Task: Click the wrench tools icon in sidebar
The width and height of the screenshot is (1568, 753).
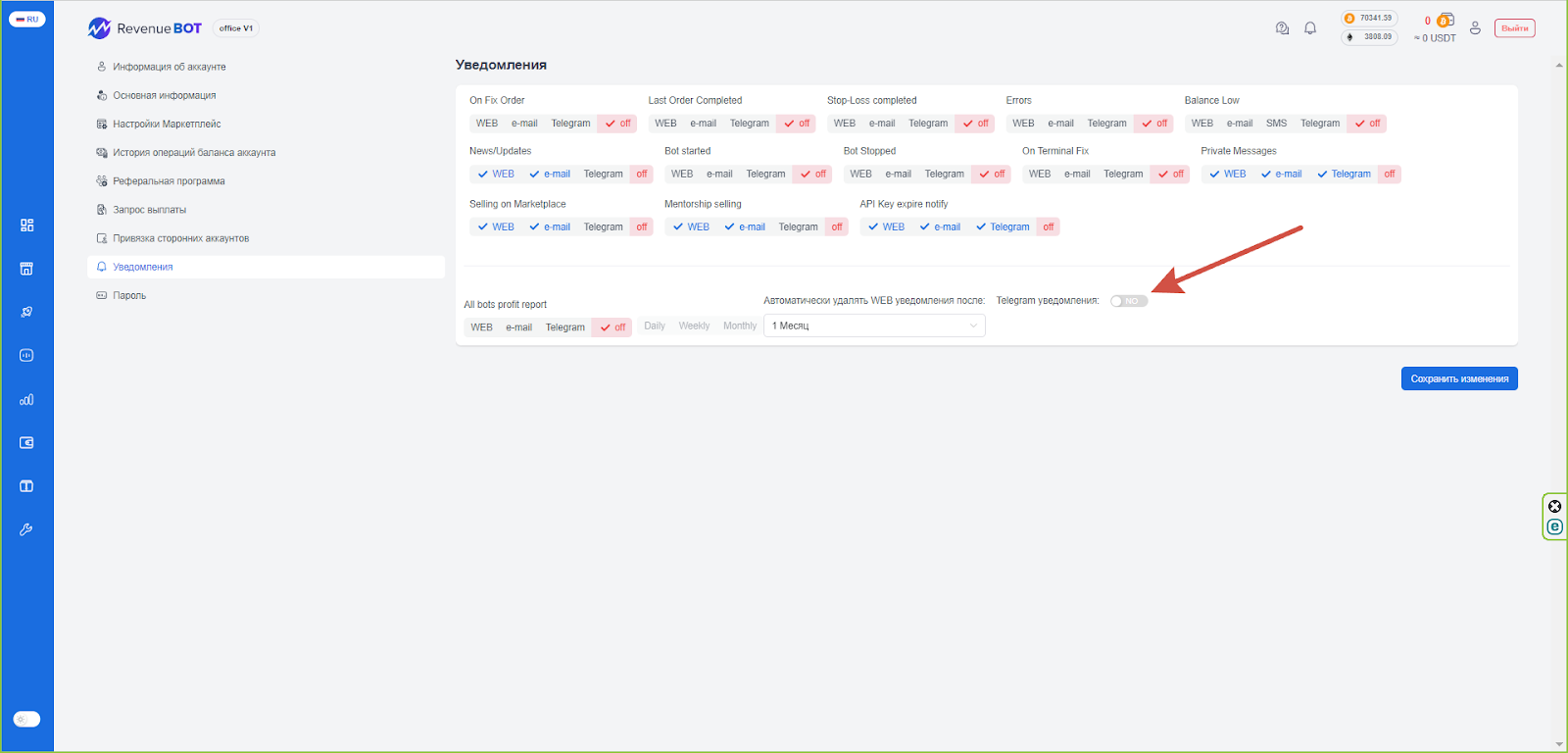Action: pos(26,529)
